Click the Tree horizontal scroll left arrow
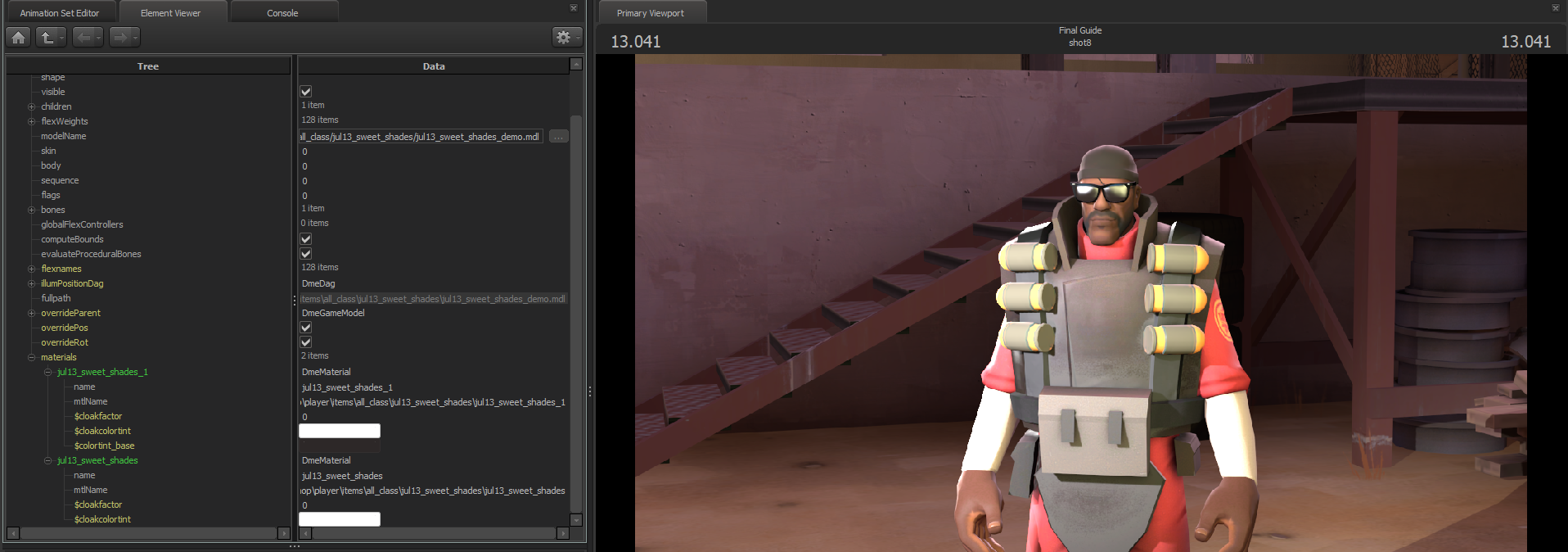Image resolution: width=1568 pixels, height=552 pixels. click(12, 533)
